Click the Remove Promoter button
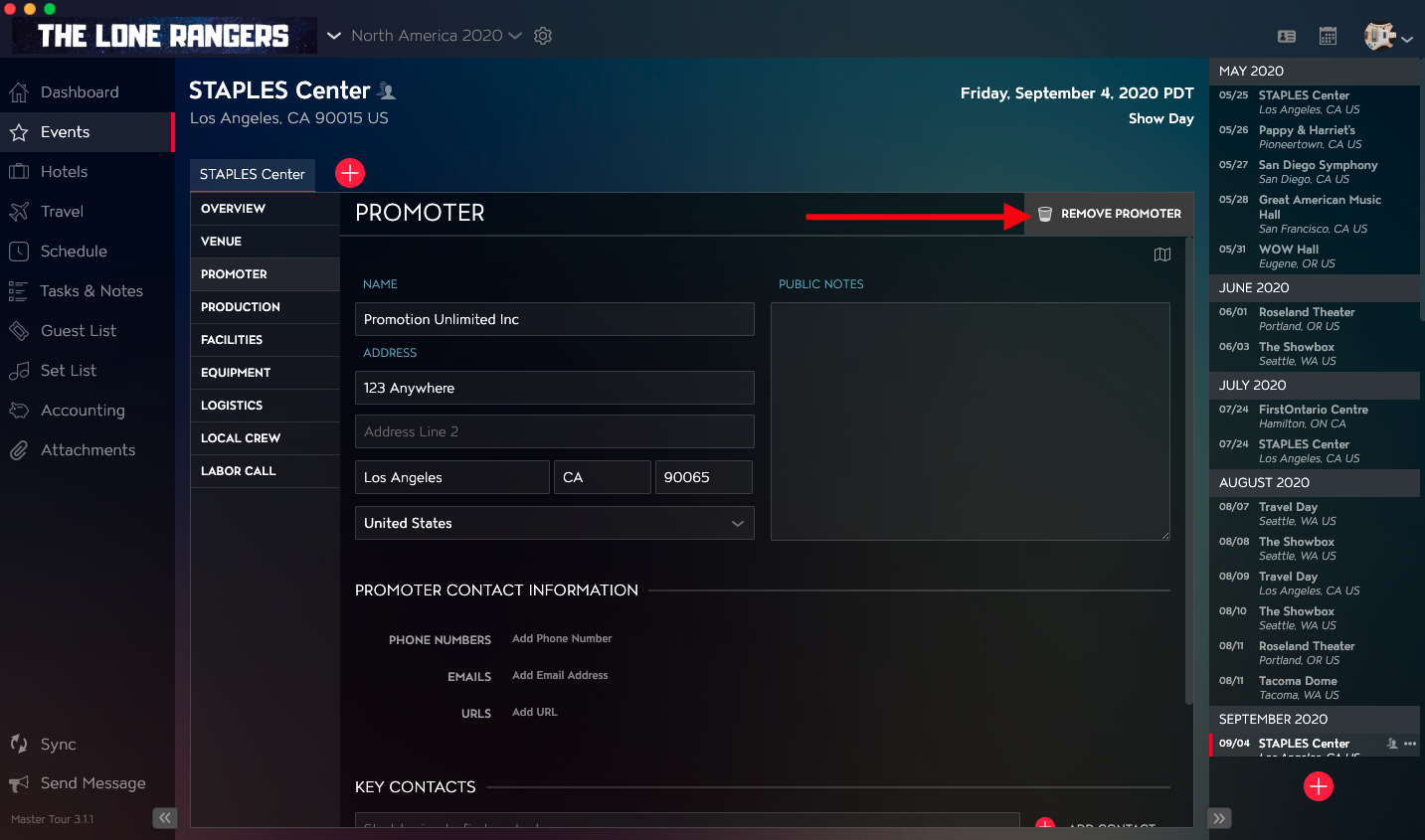 point(1109,214)
